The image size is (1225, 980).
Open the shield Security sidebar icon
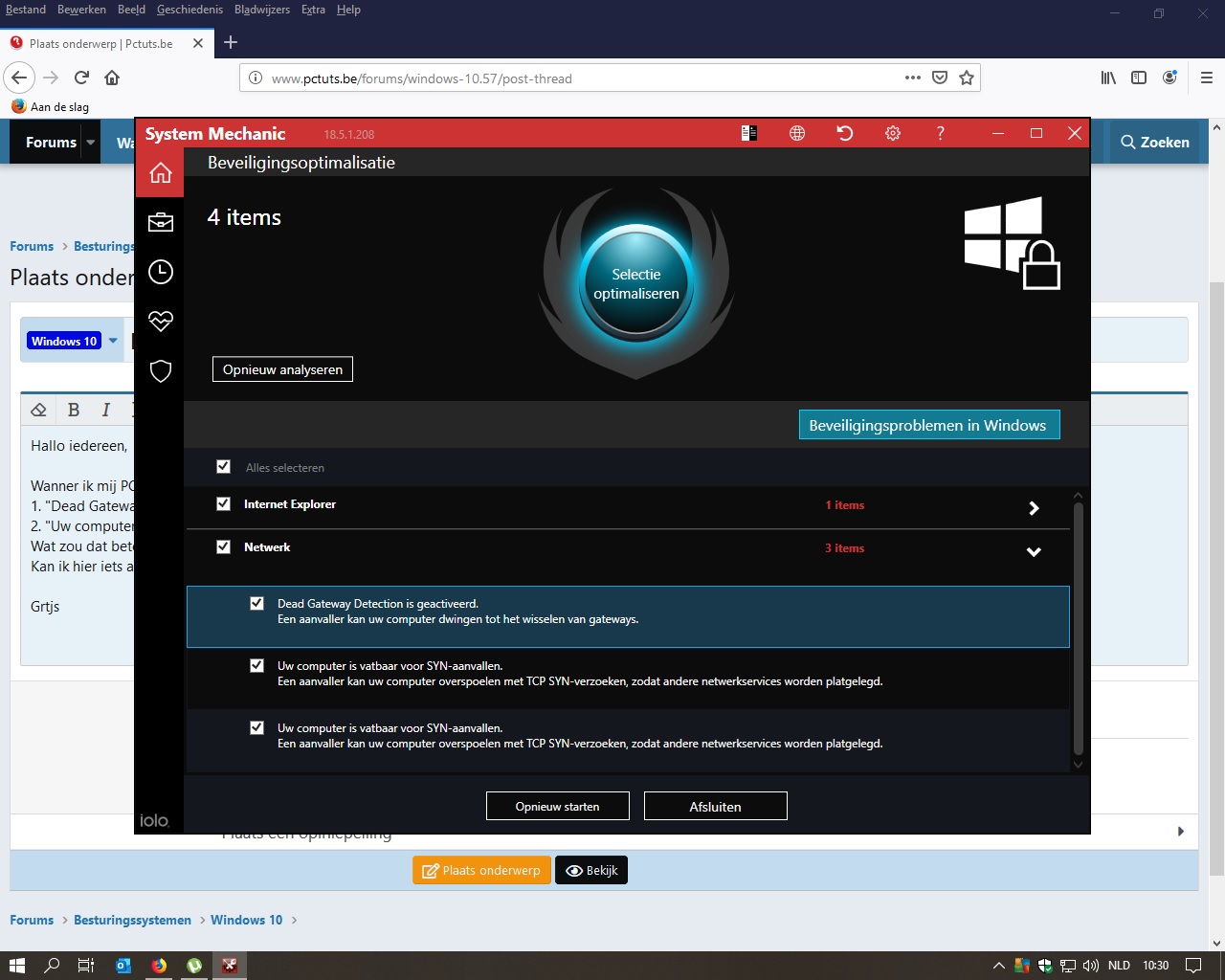click(160, 371)
